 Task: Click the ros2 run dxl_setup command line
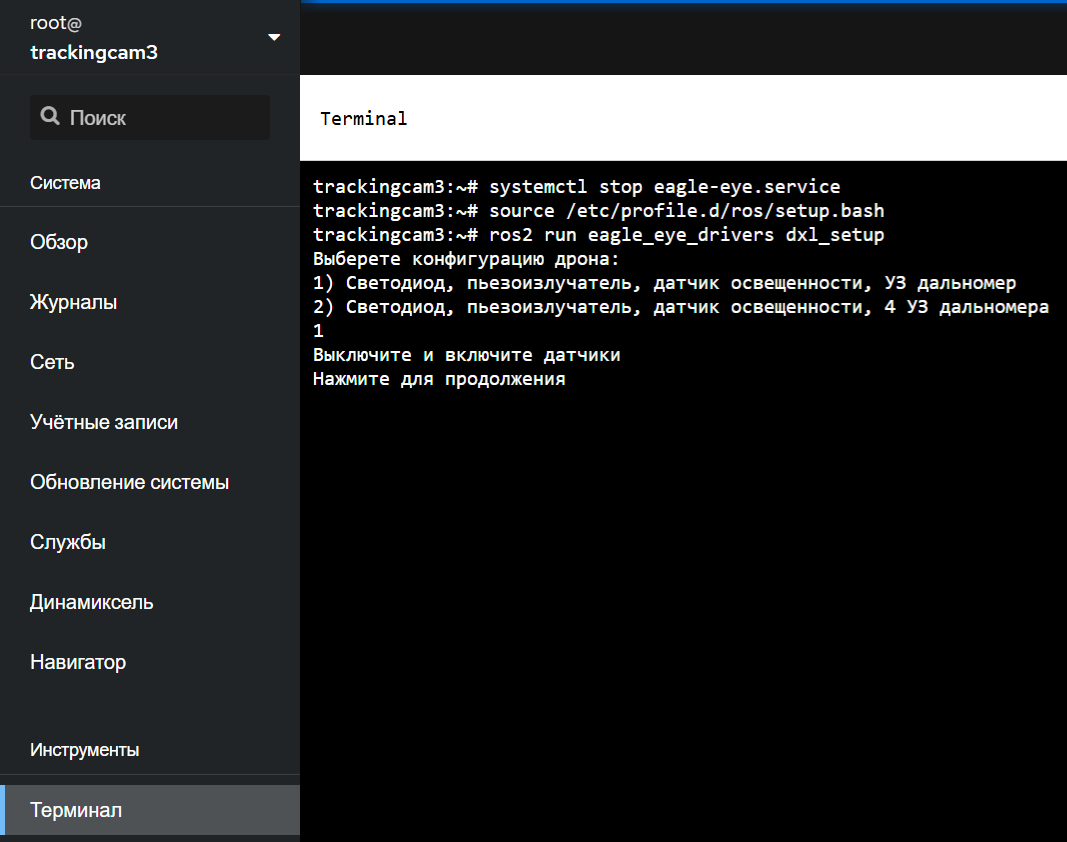point(598,235)
